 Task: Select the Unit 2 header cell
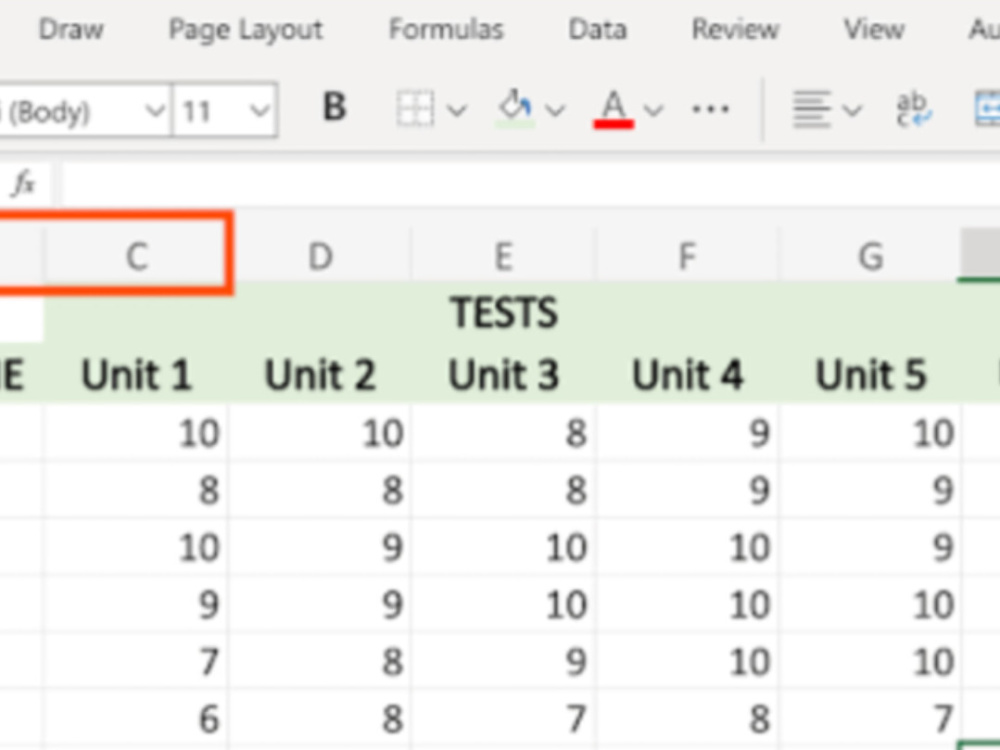click(x=320, y=374)
